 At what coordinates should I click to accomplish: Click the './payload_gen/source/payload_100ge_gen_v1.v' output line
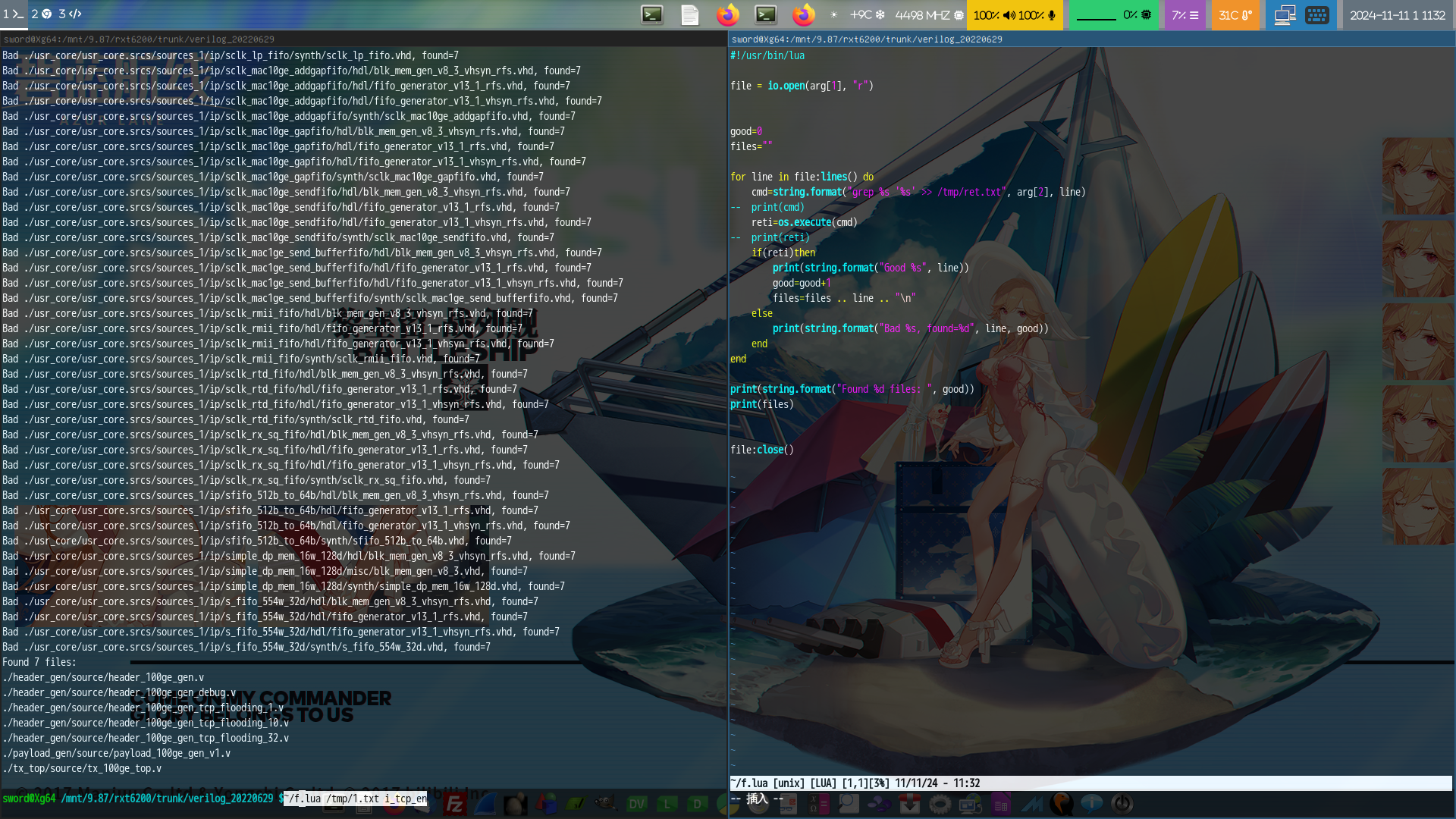pos(116,753)
